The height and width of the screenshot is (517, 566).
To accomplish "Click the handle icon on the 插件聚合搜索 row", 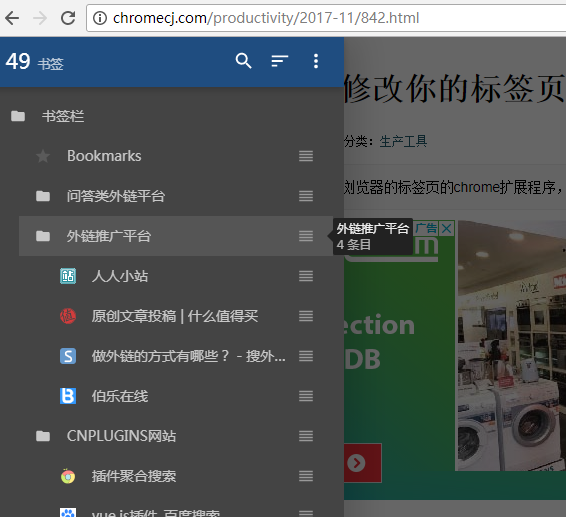I will [306, 476].
